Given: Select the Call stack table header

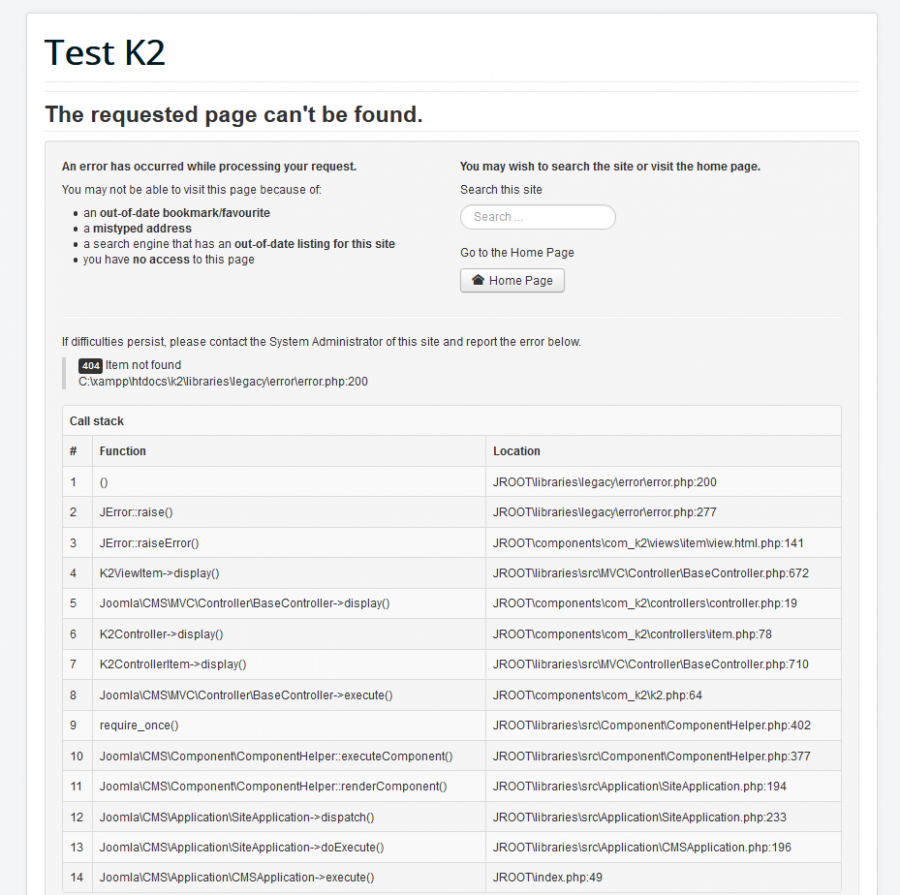Looking at the screenshot, I should click(x=96, y=421).
